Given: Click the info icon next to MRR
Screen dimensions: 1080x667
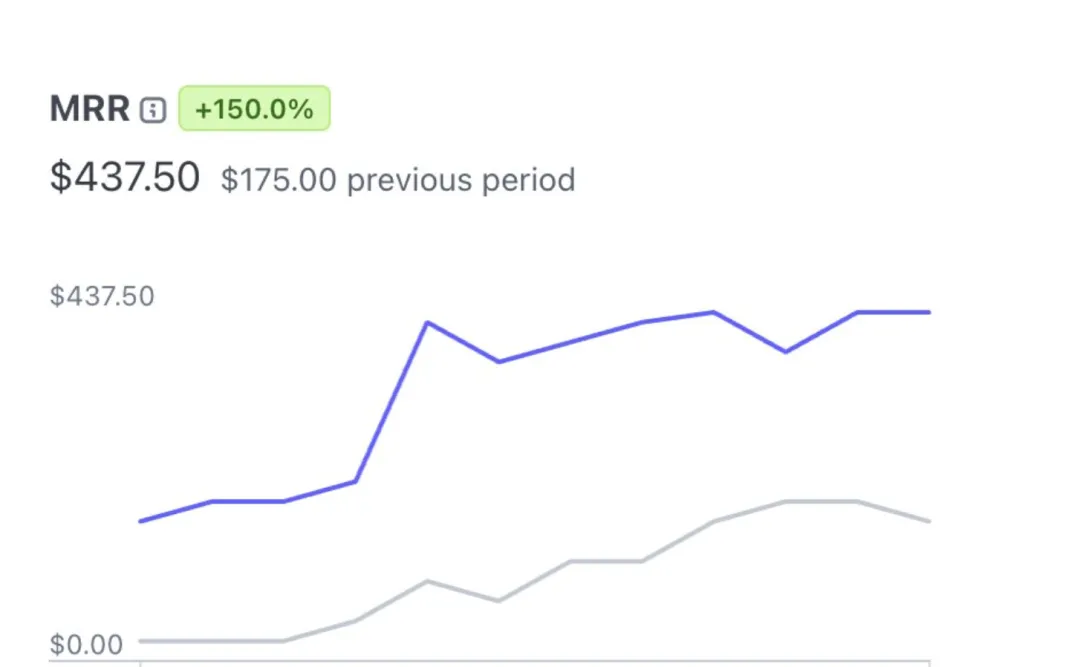Looking at the screenshot, I should tap(153, 110).
